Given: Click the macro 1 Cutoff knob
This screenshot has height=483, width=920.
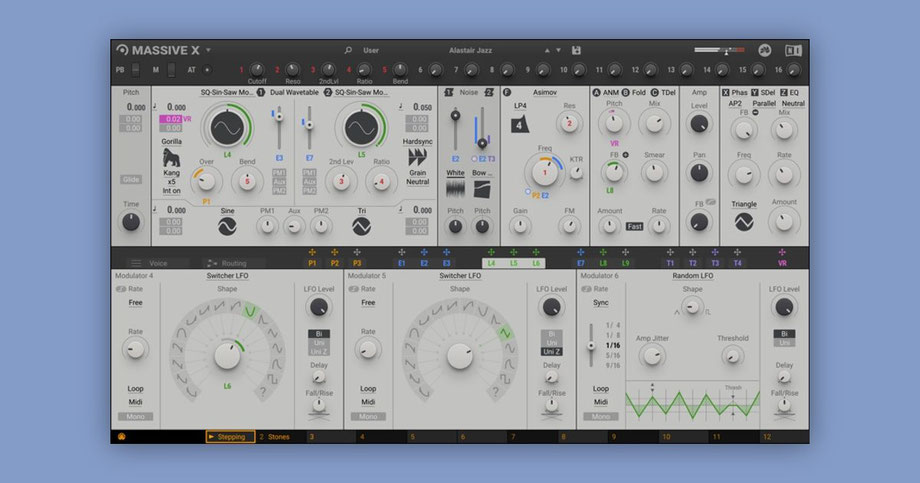Looking at the screenshot, I should tap(257, 70).
